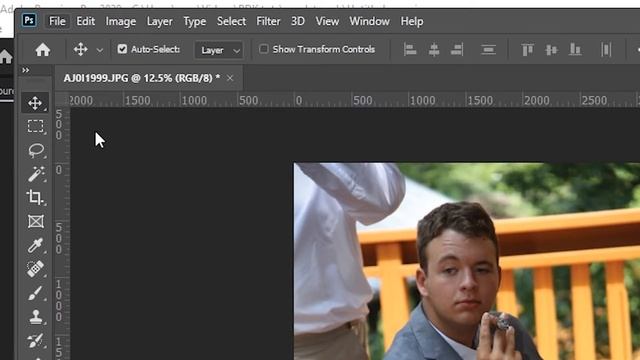
Task: Open the Layer/Group auto-select dropdown
Action: tap(219, 50)
